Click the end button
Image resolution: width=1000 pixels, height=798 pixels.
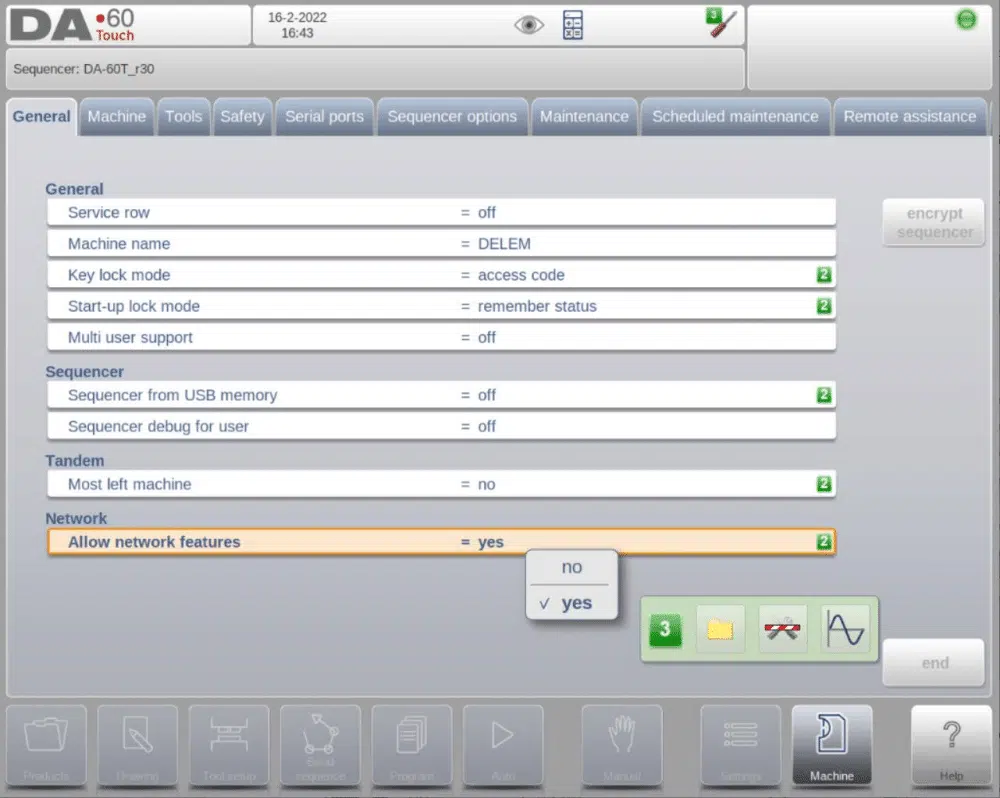934,663
